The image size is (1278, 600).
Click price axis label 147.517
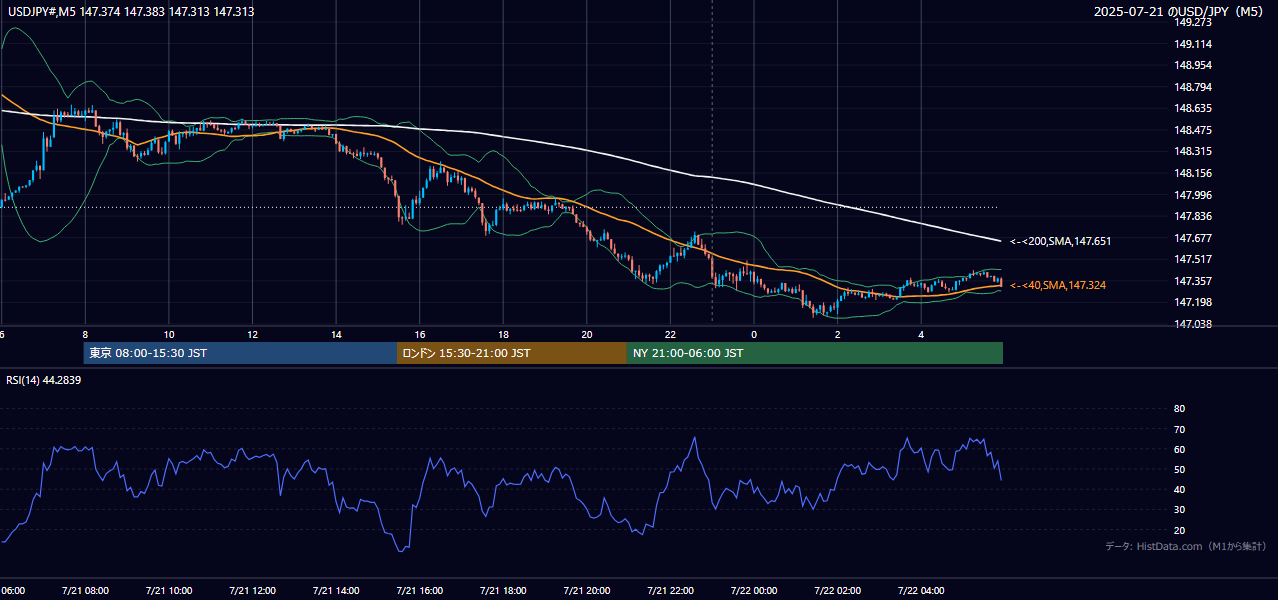click(x=1193, y=259)
